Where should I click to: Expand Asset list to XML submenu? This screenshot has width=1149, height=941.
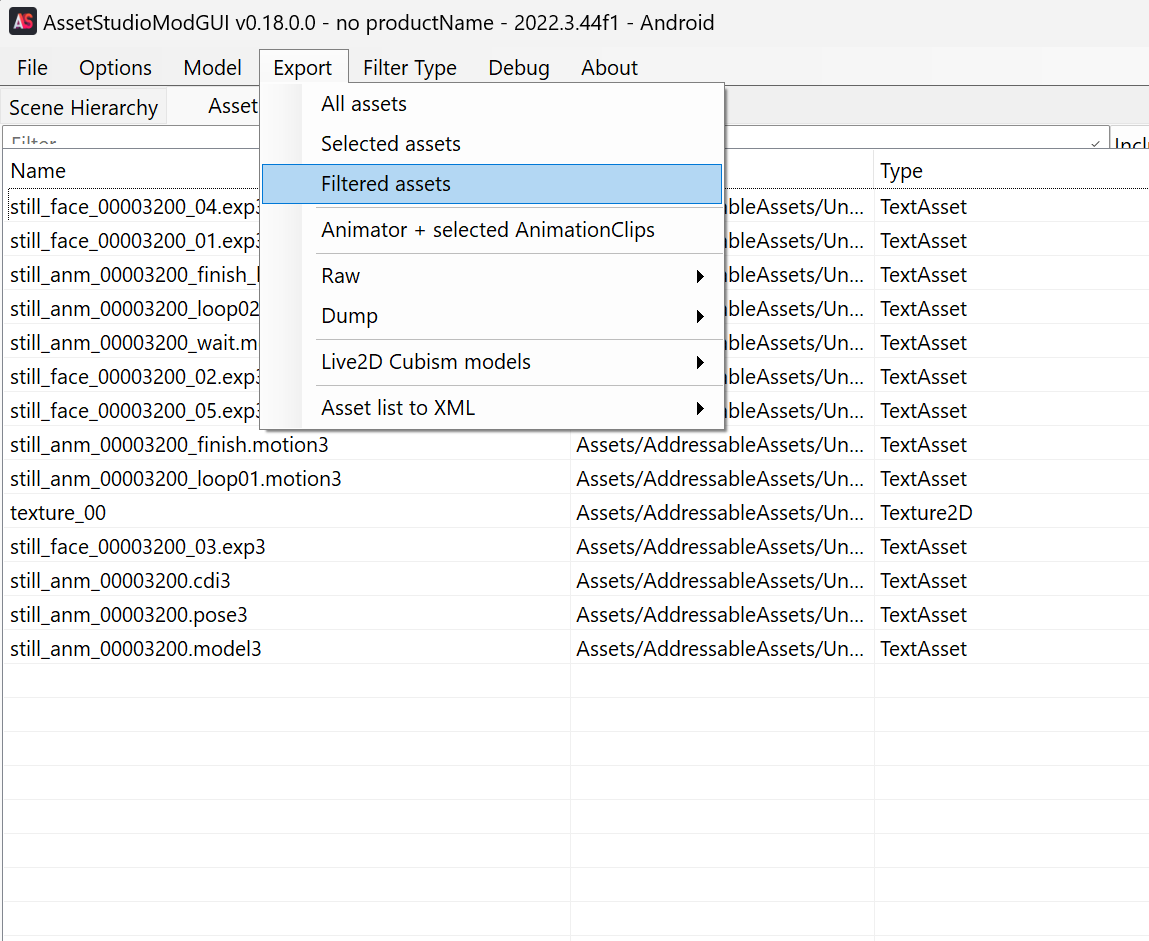pyautogui.click(x=492, y=408)
